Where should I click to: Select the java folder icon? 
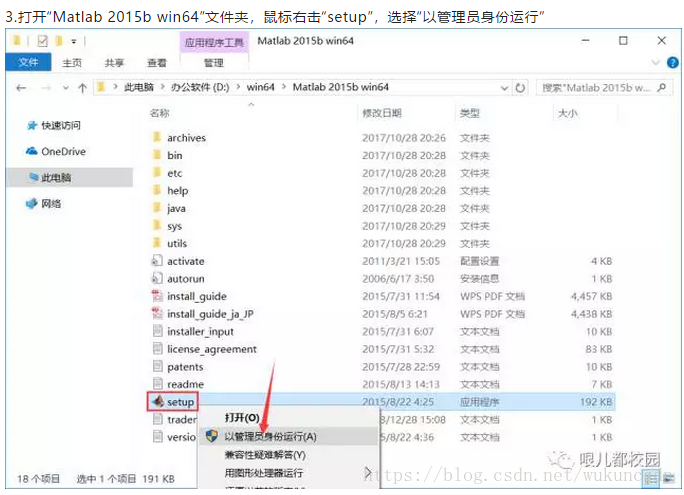point(157,208)
